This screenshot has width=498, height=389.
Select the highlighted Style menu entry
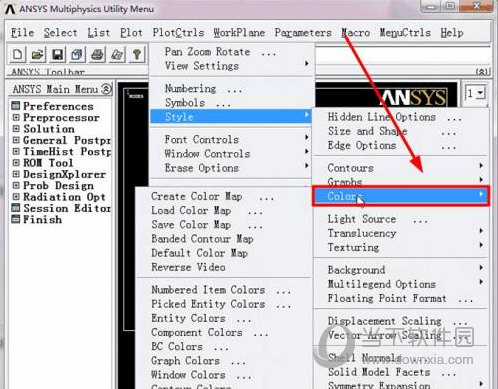click(231, 116)
